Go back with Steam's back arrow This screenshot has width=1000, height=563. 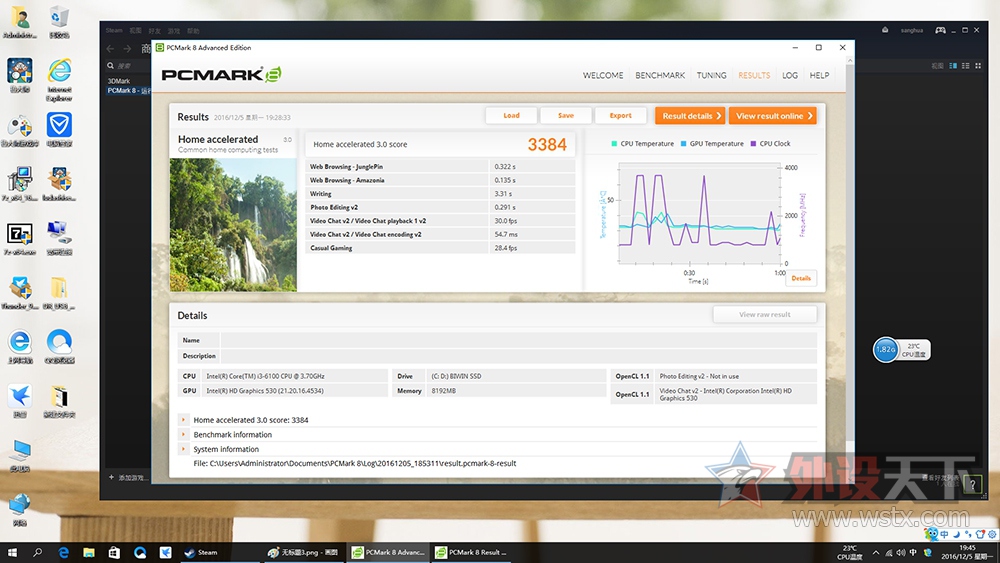[110, 48]
